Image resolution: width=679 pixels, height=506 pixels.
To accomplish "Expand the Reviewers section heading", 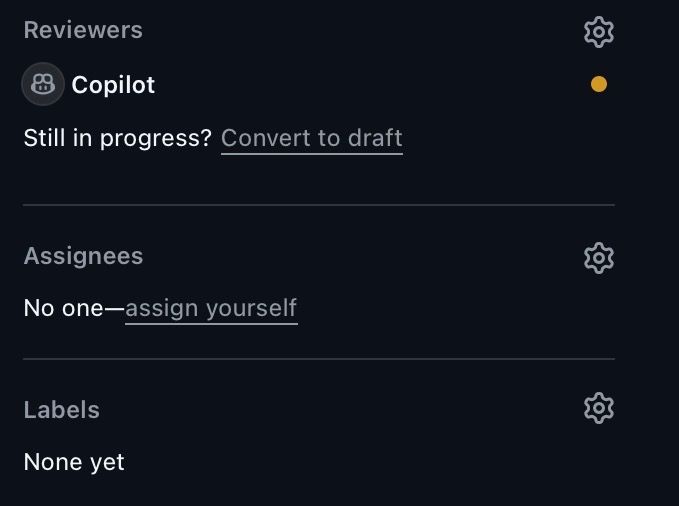I will (x=83, y=30).
